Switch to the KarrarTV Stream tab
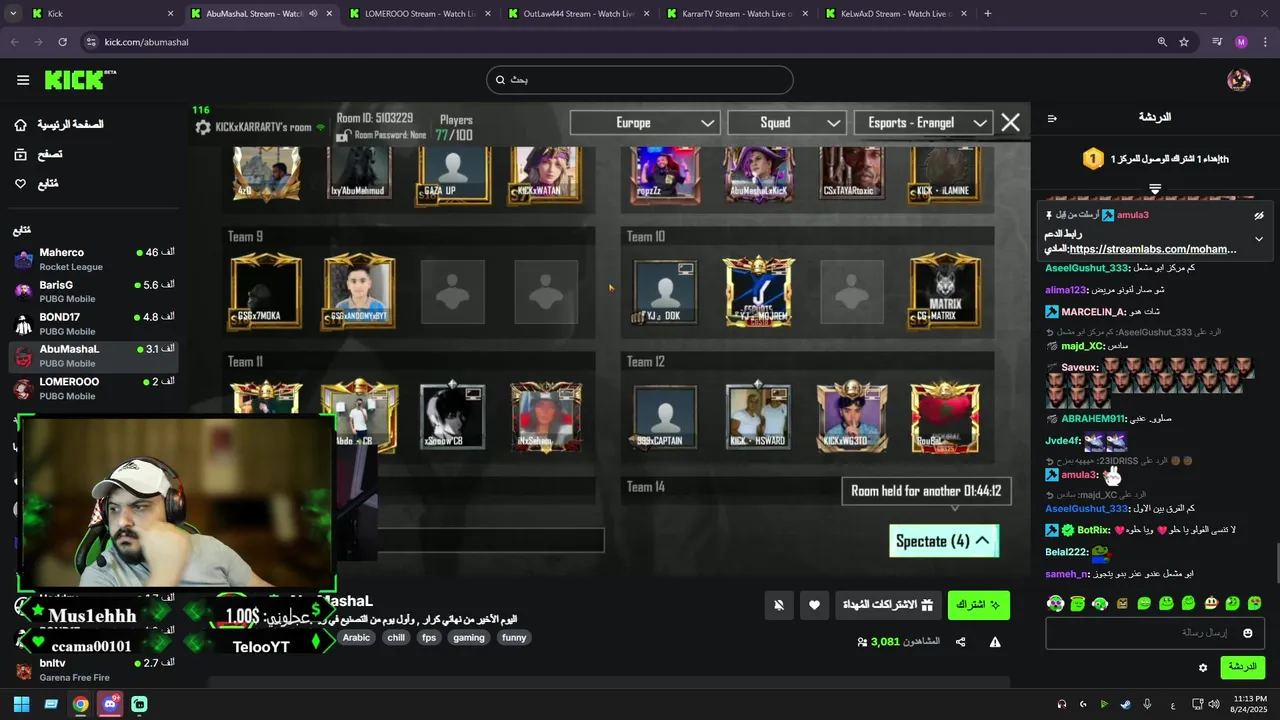This screenshot has height=720, width=1280. 737,14
